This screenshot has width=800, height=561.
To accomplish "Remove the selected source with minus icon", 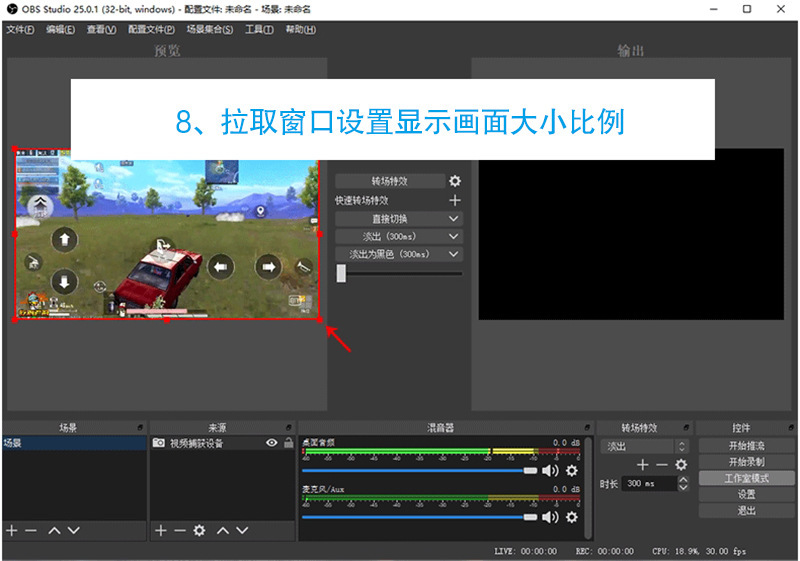I will coord(180,531).
